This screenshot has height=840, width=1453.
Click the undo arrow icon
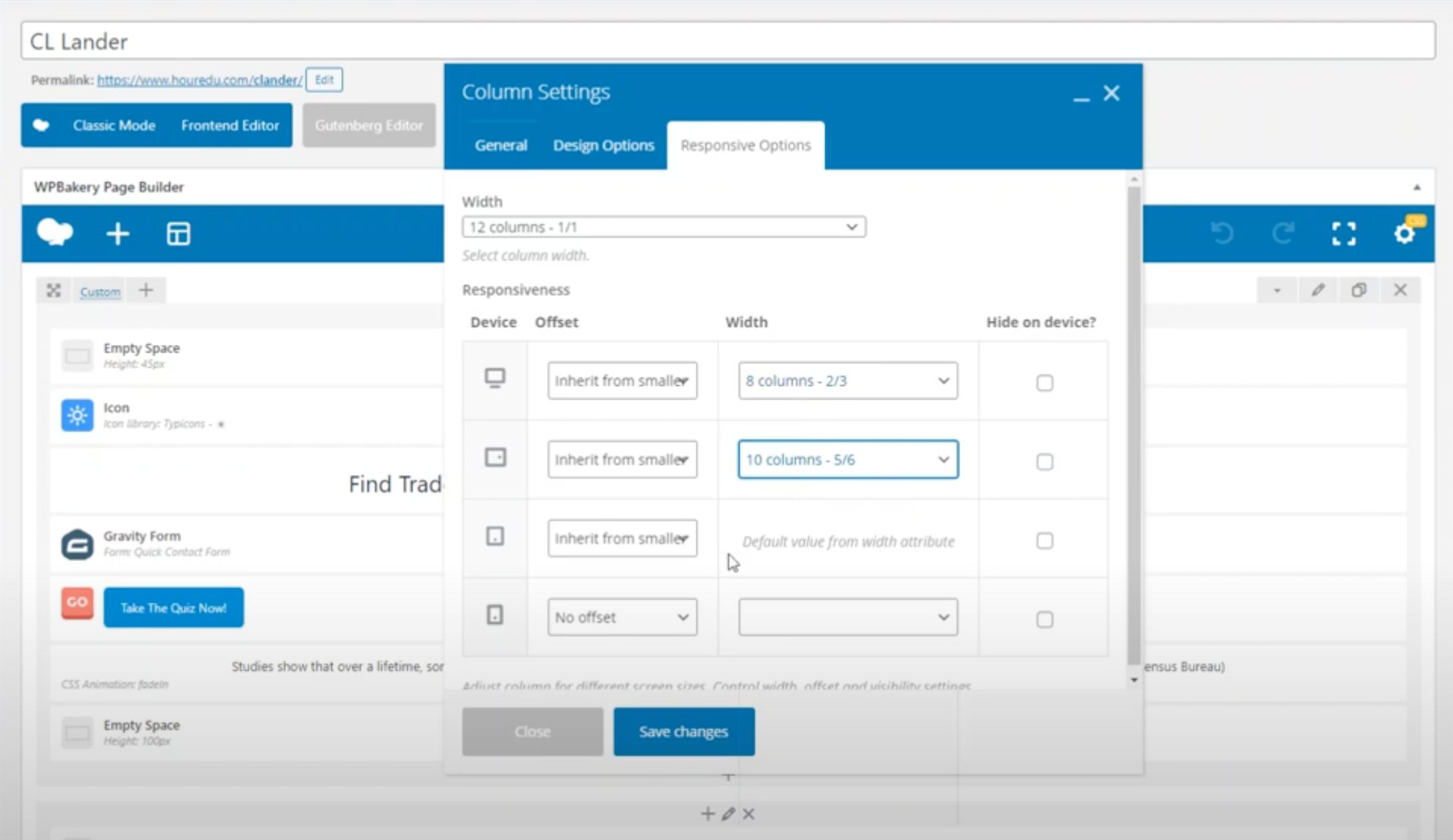click(1222, 234)
